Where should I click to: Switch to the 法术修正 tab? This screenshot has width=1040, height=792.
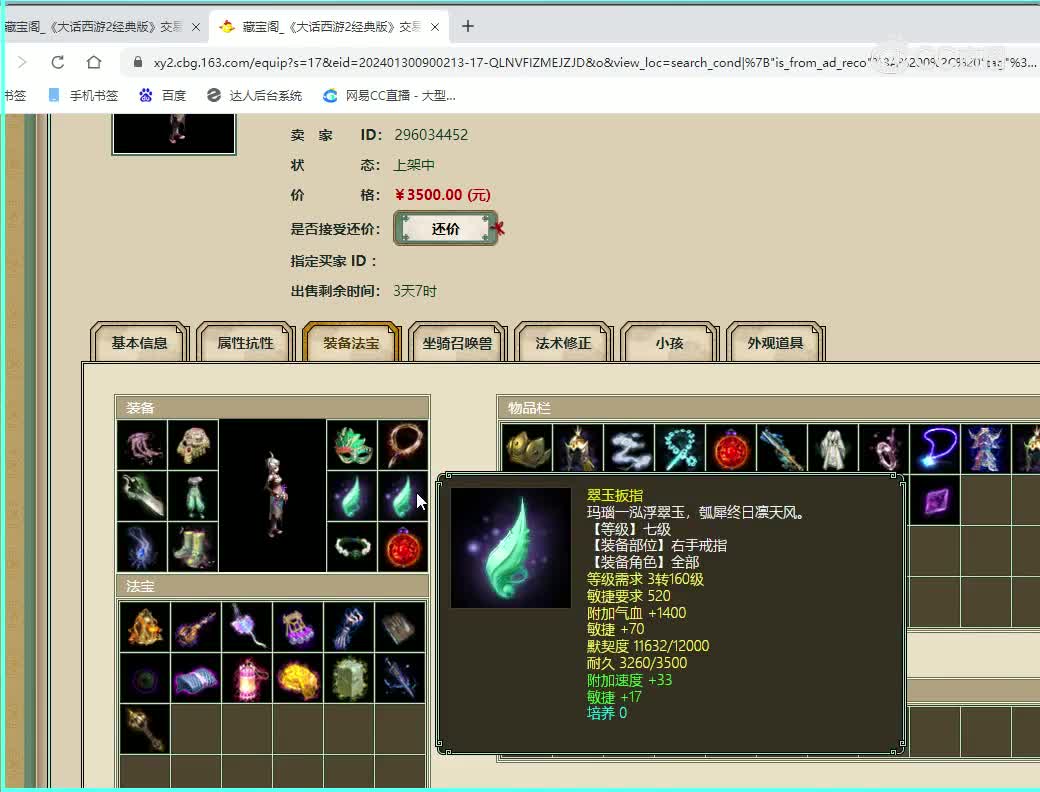(563, 343)
